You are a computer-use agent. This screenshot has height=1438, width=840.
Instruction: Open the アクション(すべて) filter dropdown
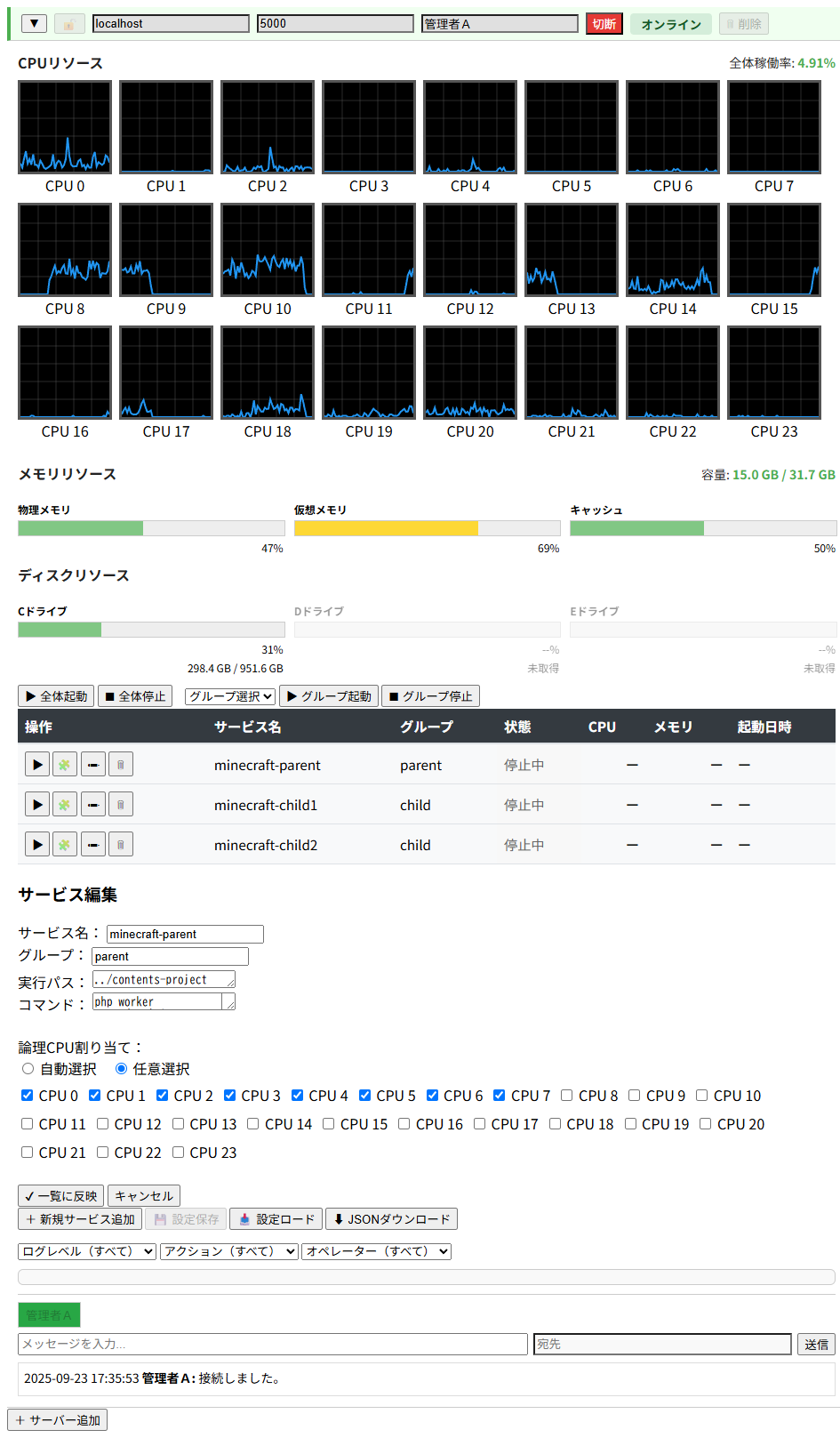[229, 1251]
